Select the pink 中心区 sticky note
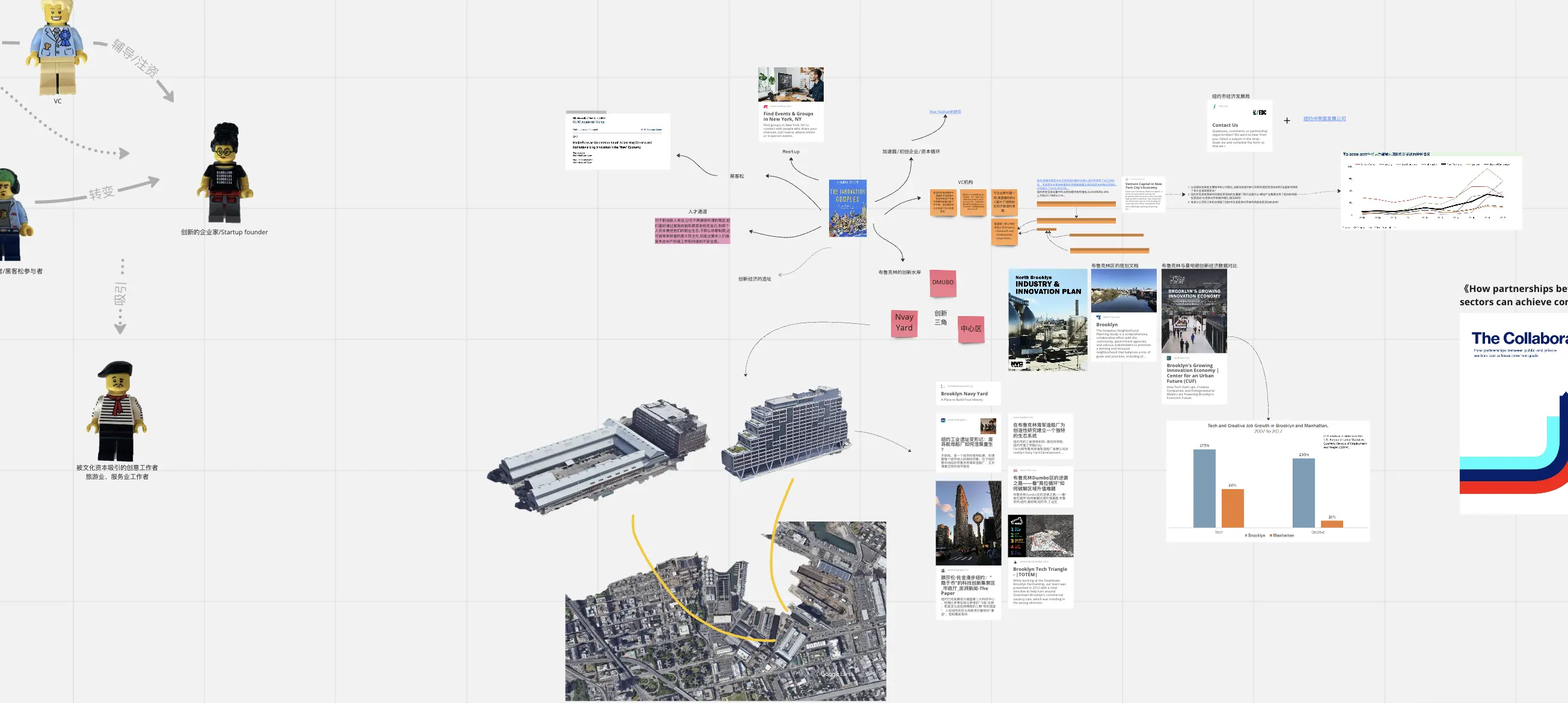This screenshot has width=1568, height=703. pyautogui.click(x=970, y=329)
